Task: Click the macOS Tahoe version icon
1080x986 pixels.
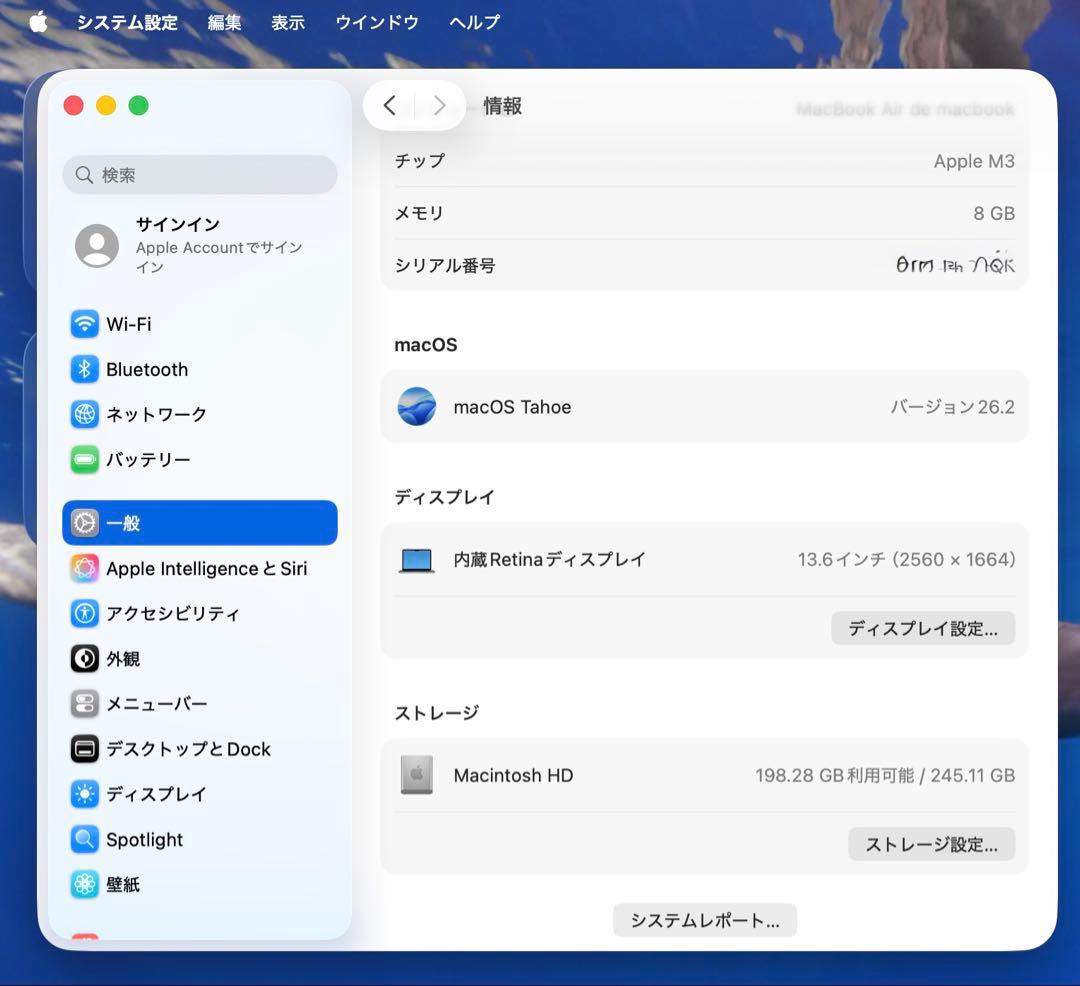Action: pos(417,407)
